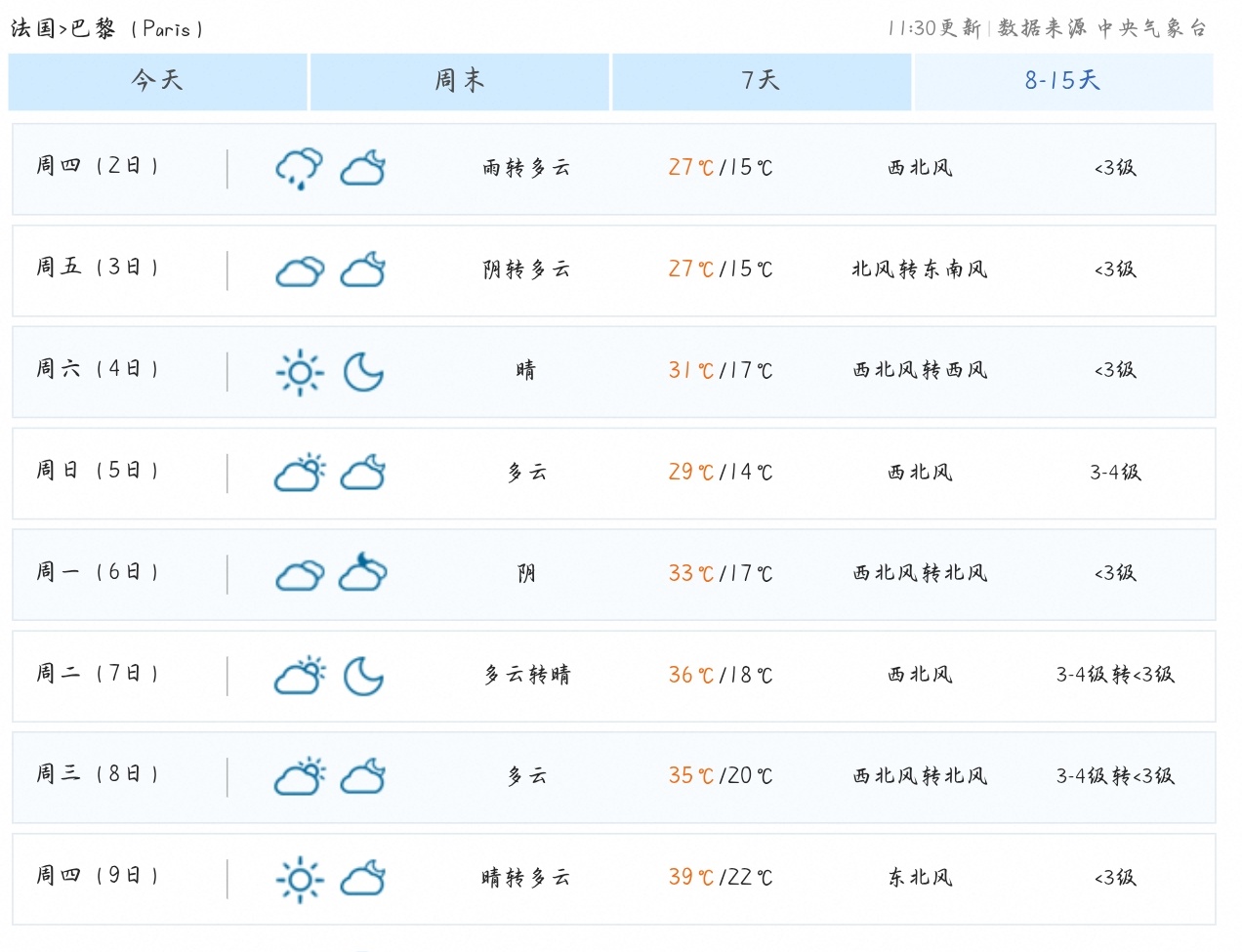Select the 周六 (4日) date label
This screenshot has width=1242, height=952.
[98, 369]
